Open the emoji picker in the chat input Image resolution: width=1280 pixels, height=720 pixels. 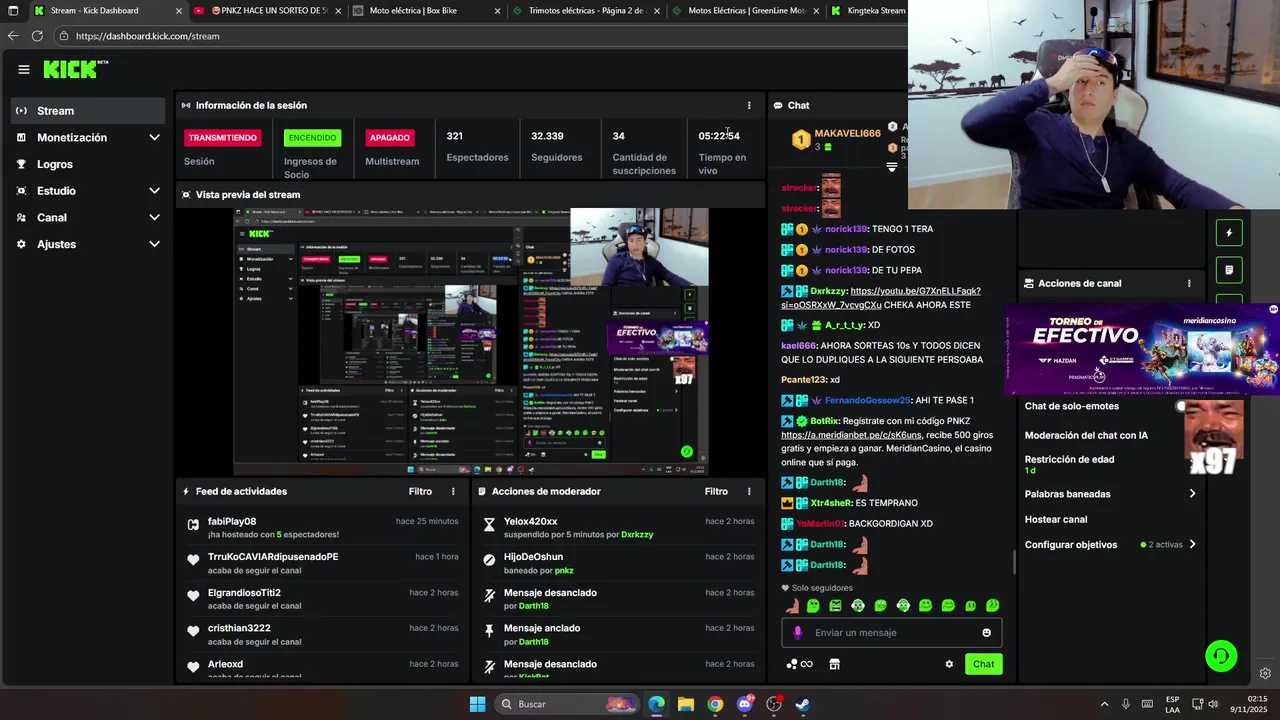(987, 632)
